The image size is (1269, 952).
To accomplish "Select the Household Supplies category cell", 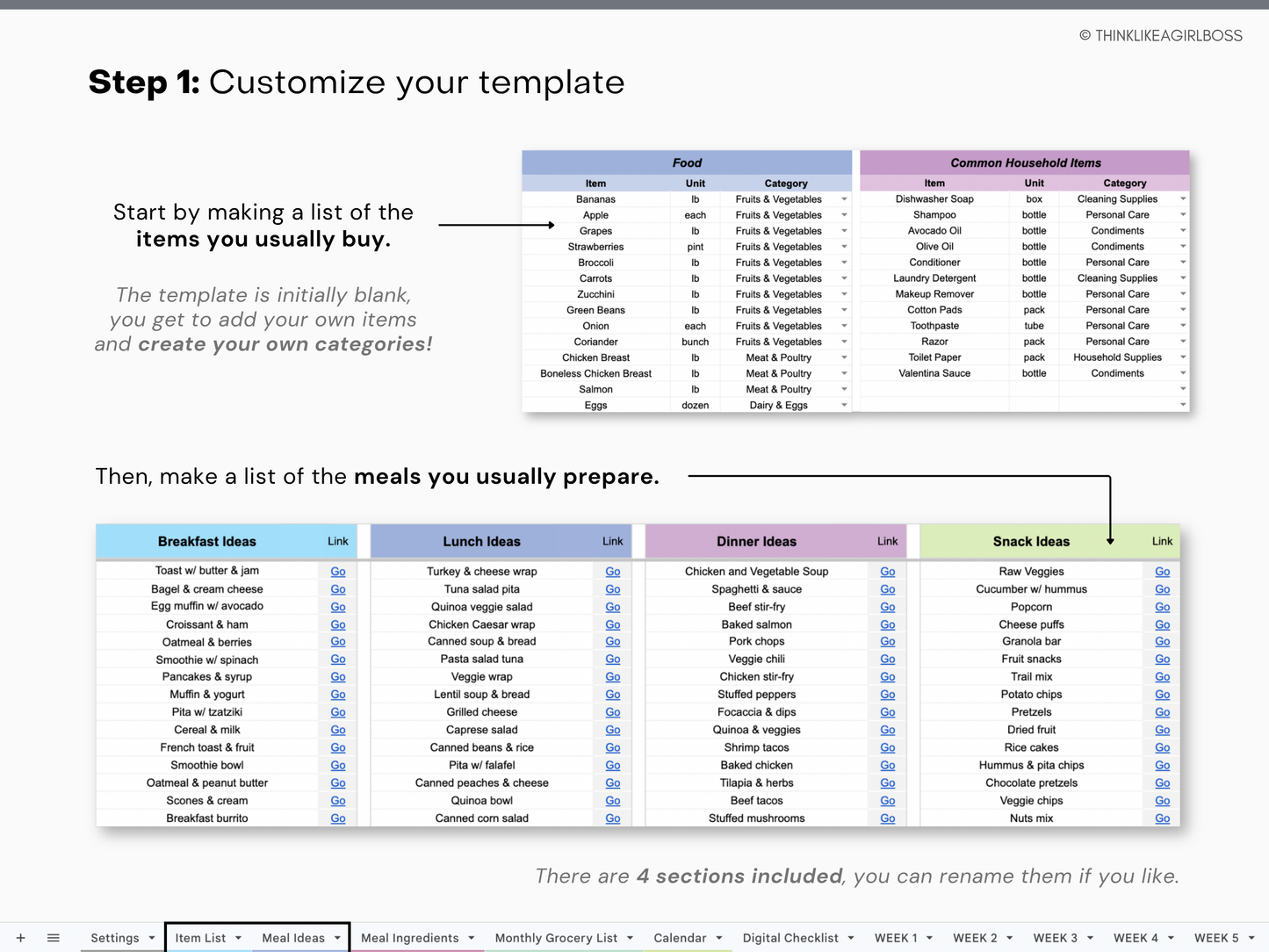I will pos(1117,357).
